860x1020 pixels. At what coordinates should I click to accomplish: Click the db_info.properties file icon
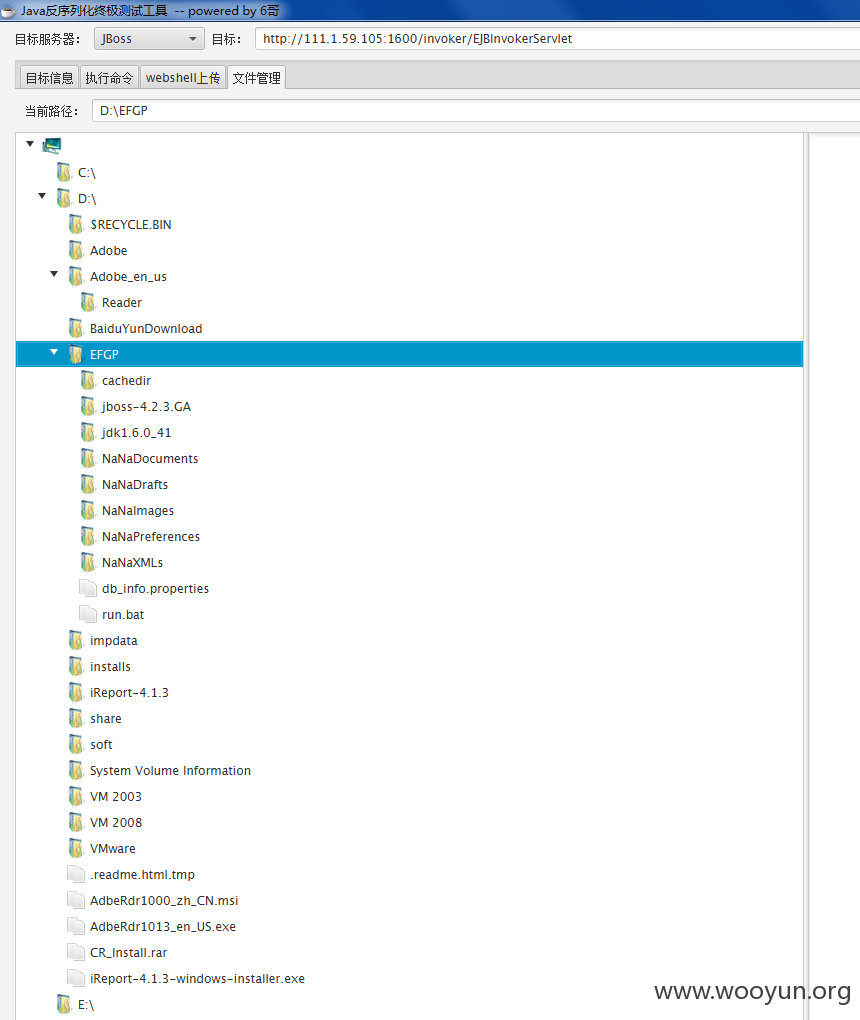pyautogui.click(x=88, y=588)
